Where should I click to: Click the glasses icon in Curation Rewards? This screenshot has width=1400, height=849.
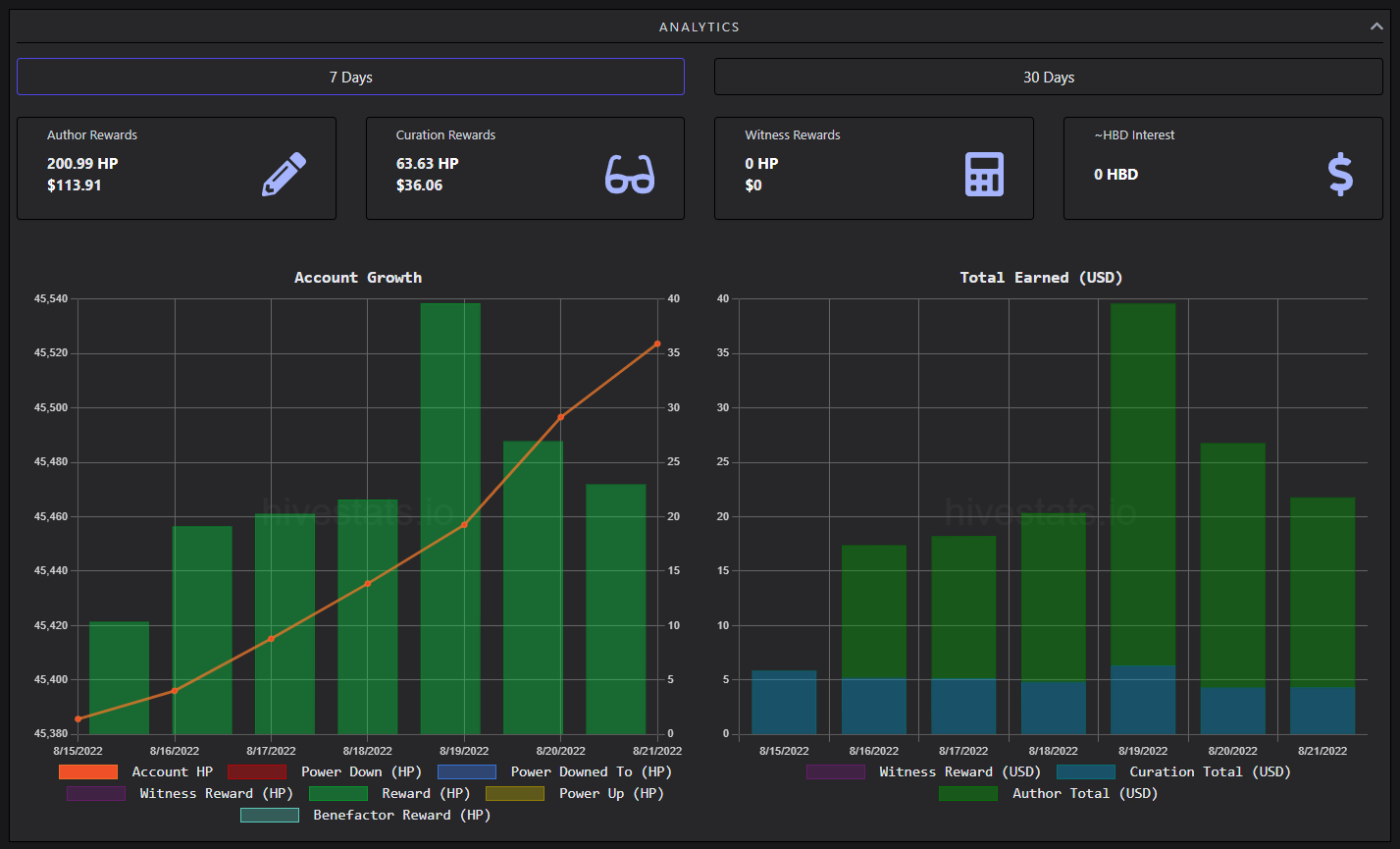630,174
